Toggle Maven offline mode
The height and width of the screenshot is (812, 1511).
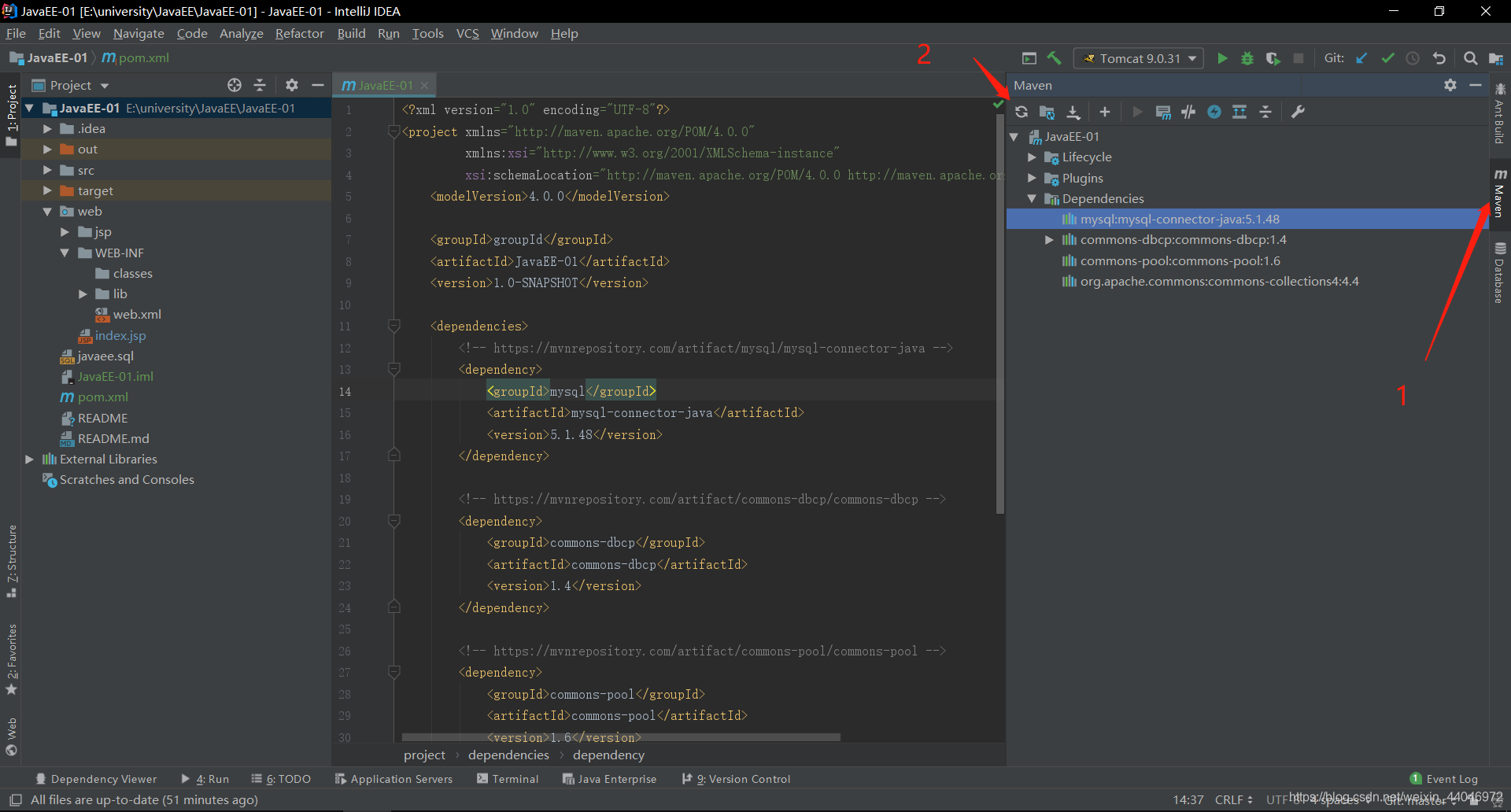pyautogui.click(x=1188, y=112)
